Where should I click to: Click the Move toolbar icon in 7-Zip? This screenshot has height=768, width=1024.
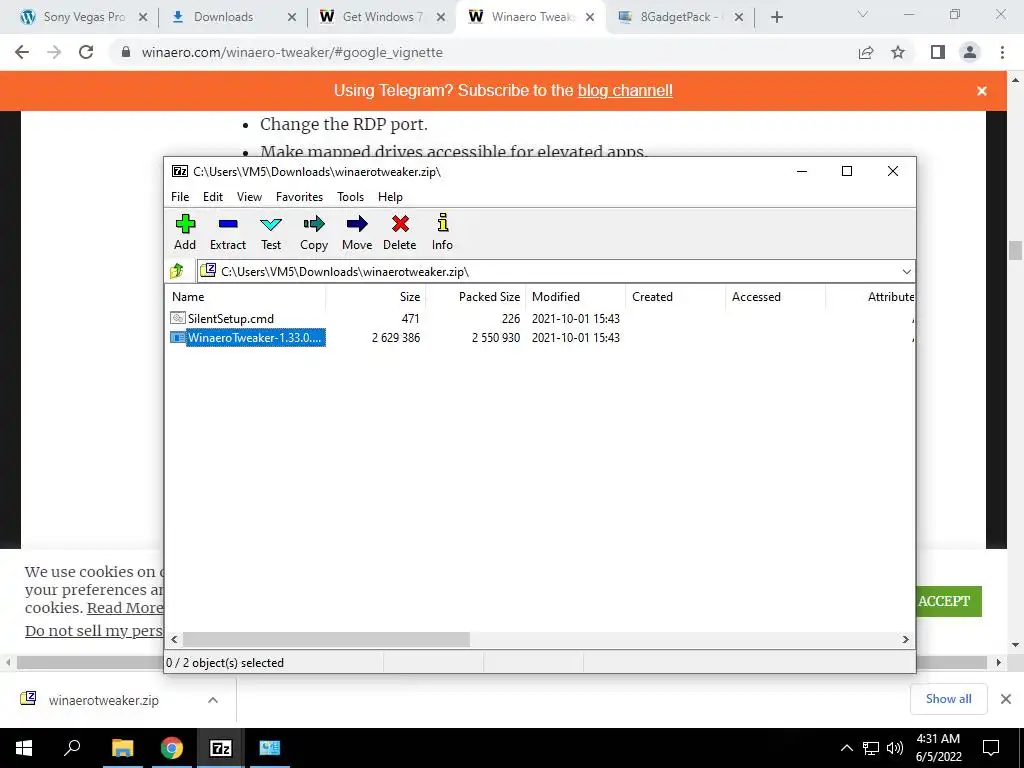pos(357,225)
